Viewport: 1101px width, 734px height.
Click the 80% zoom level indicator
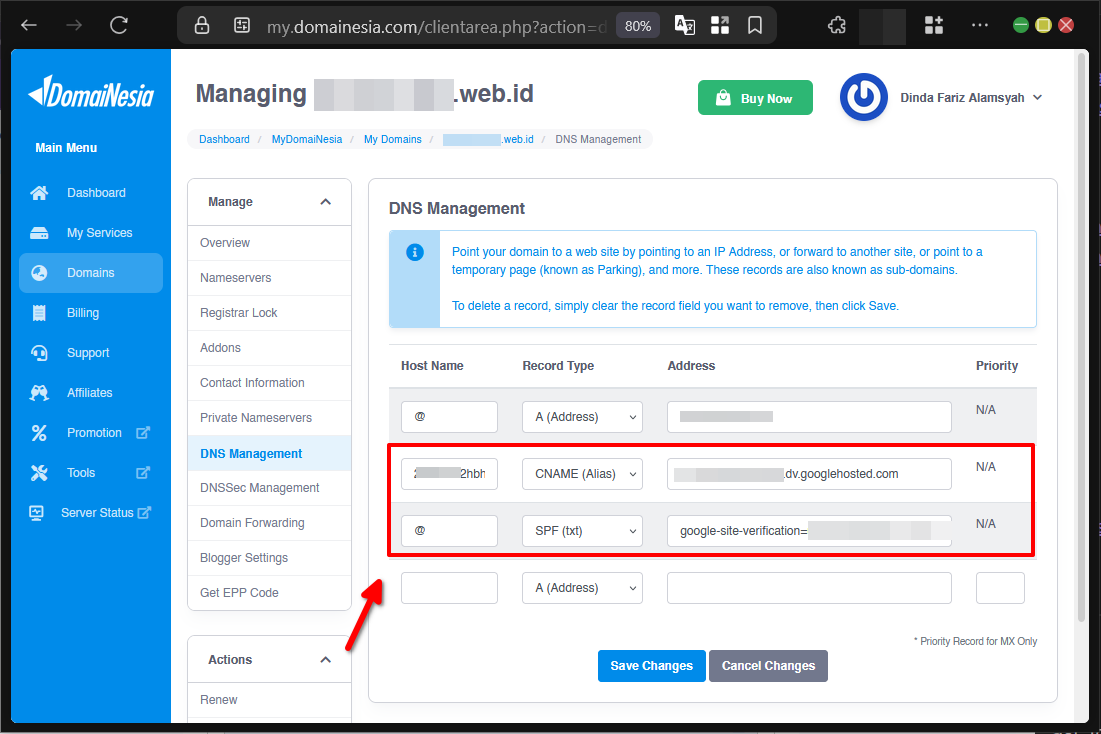tap(638, 26)
